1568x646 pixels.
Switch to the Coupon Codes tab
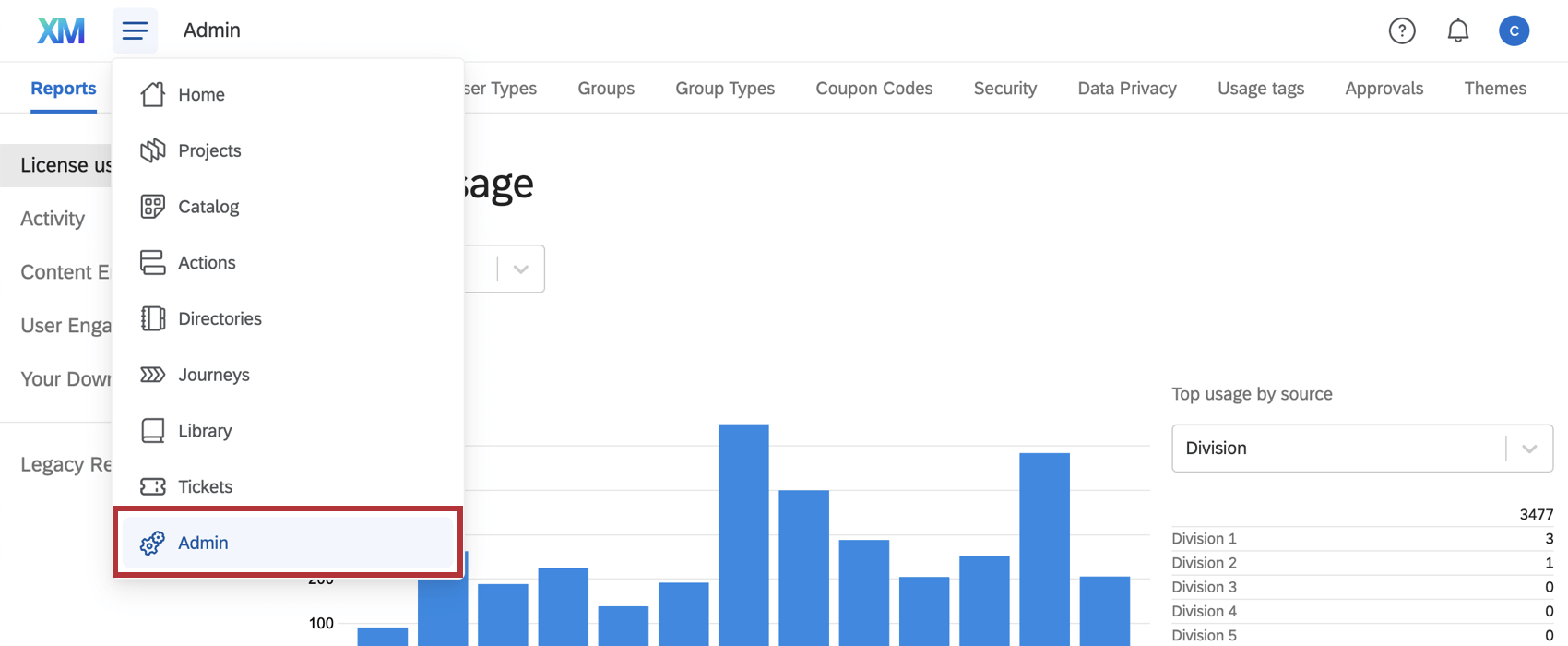[x=873, y=89]
